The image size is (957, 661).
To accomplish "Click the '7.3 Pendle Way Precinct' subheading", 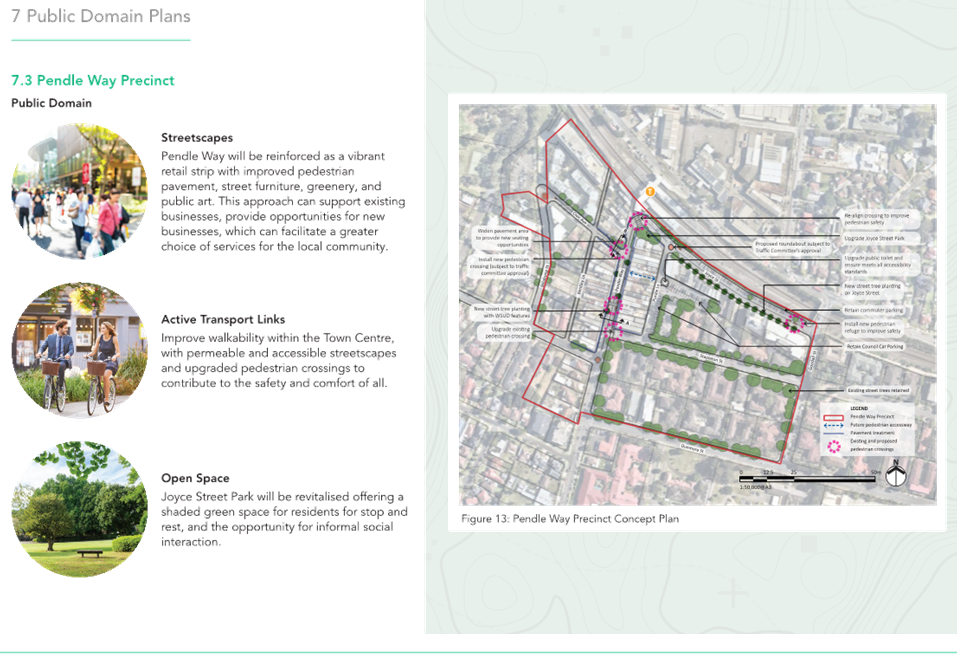I will coord(93,80).
